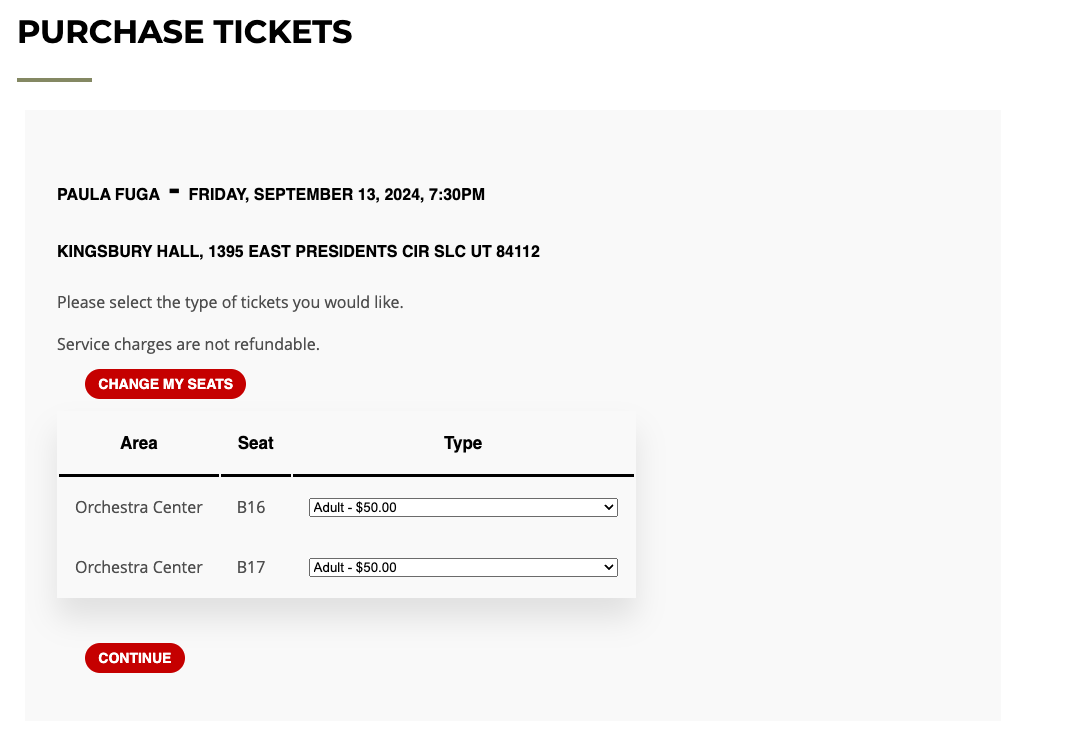Click the service charges refund notice

click(188, 344)
